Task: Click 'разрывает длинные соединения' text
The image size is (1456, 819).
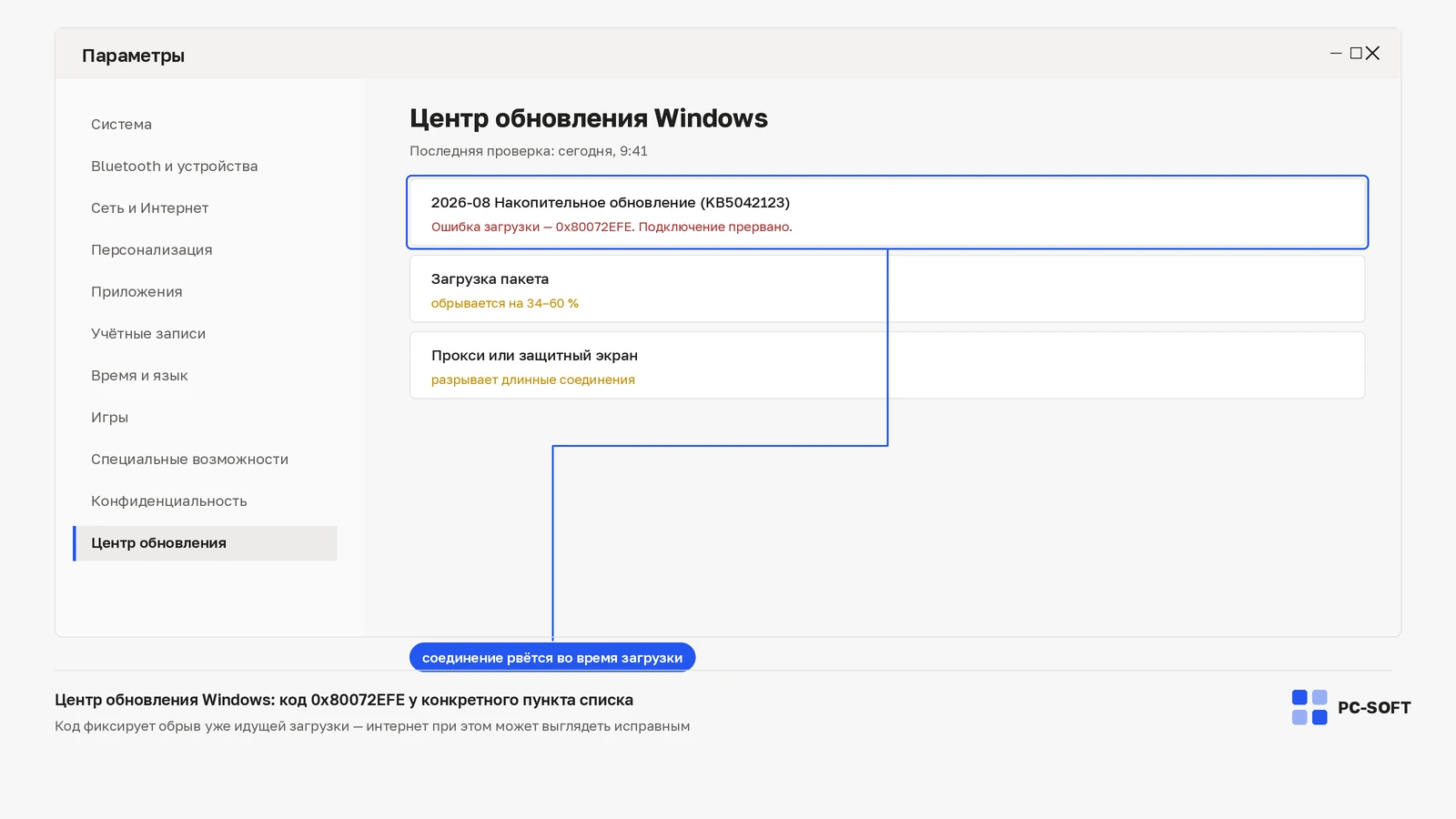Action: tap(533, 379)
